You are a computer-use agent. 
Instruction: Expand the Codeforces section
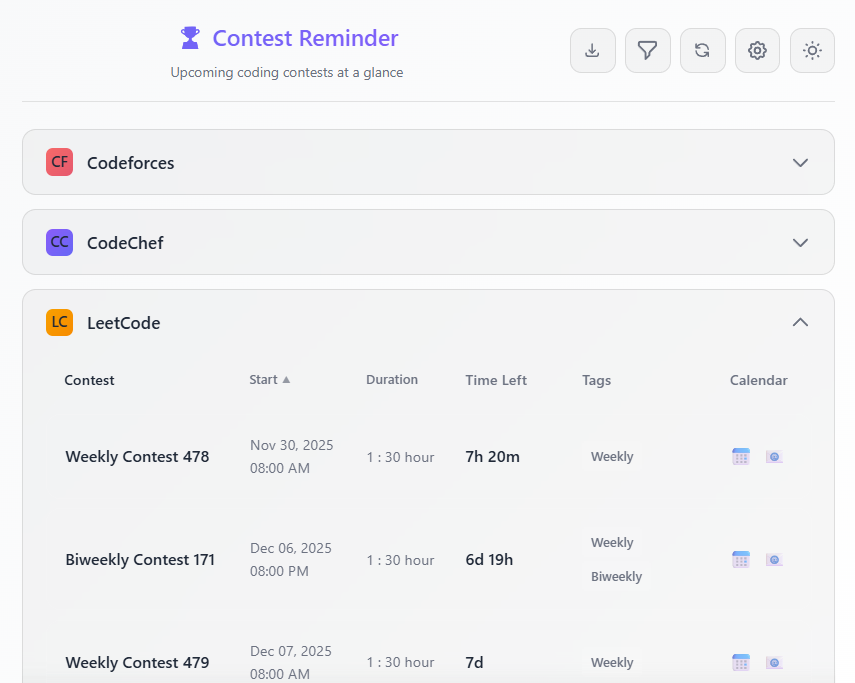tap(800, 161)
